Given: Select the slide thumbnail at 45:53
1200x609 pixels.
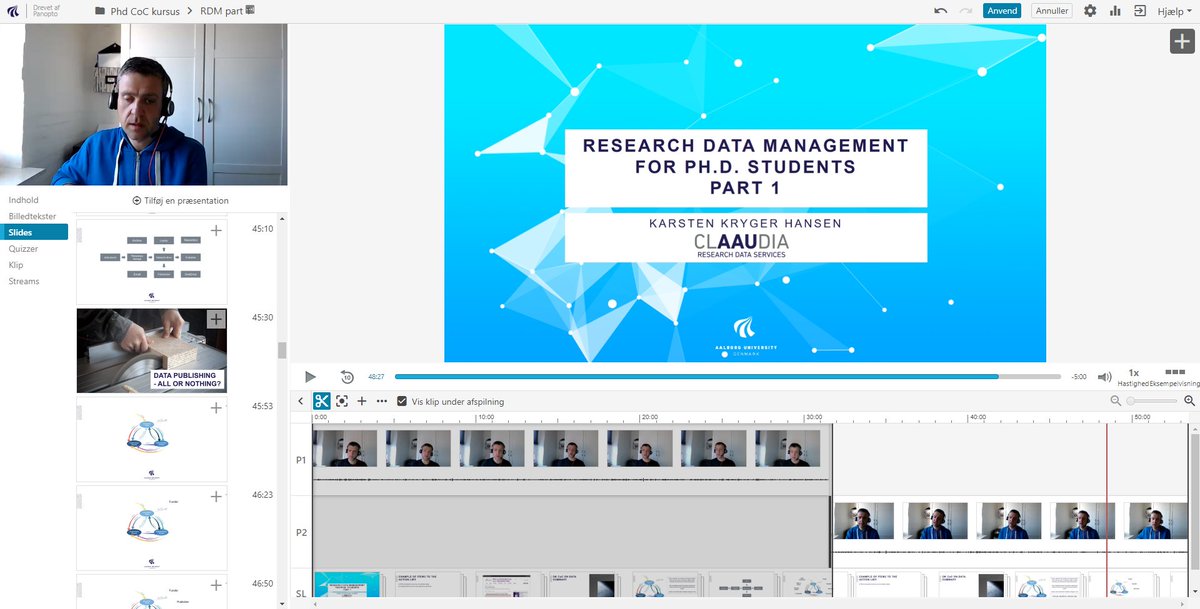Looking at the screenshot, I should [x=152, y=439].
